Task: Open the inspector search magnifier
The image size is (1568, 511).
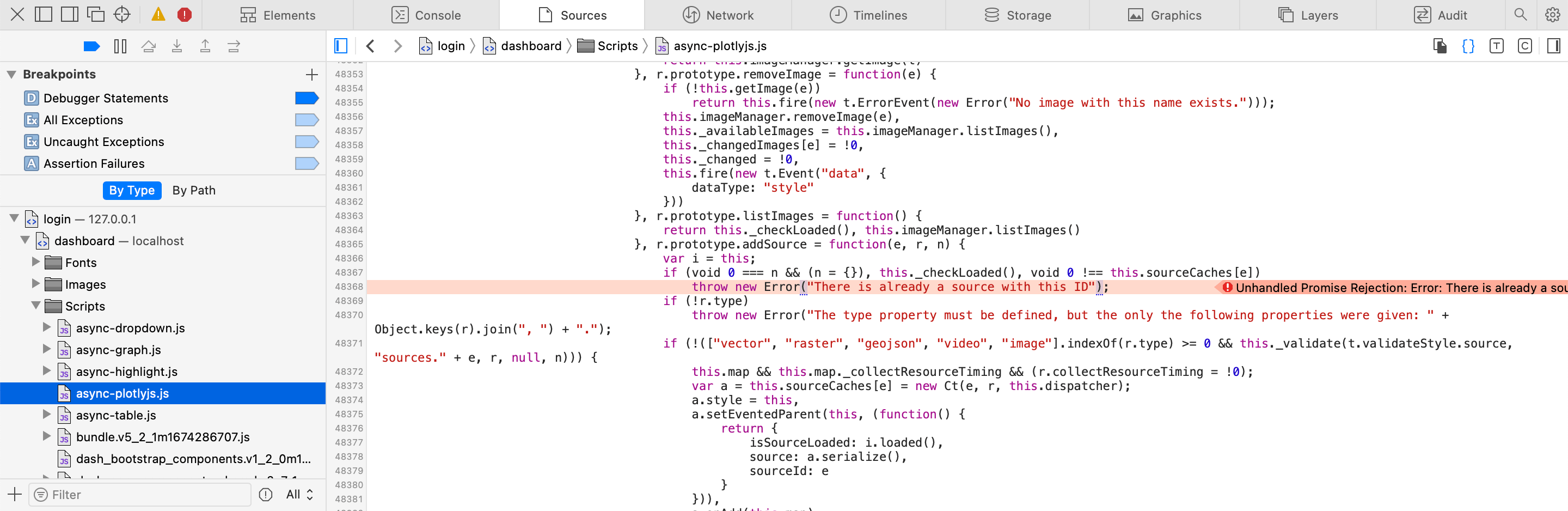Action: (x=1520, y=15)
